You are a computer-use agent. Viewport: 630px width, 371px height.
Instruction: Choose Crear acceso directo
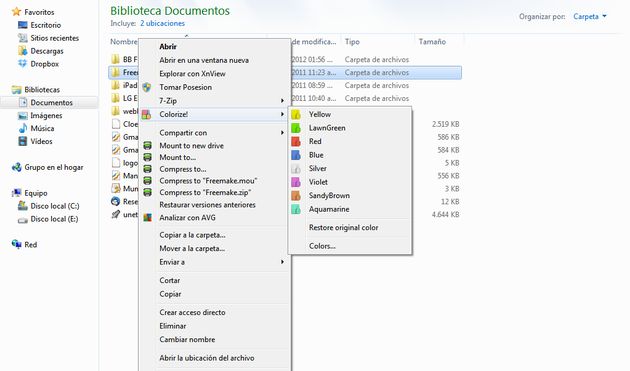pos(192,312)
